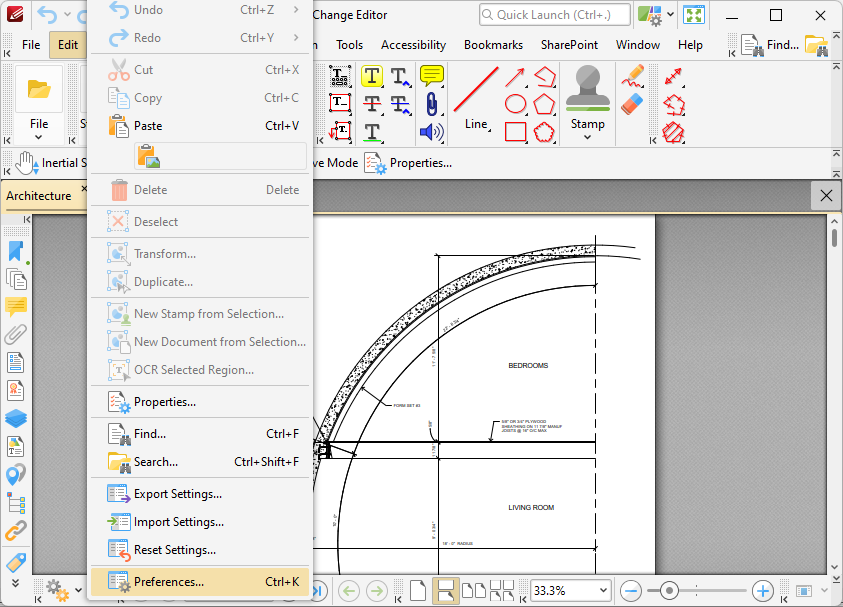Viewport: 843px width, 607px height.
Task: Select the Sound annotation tool
Action: [x=432, y=132]
